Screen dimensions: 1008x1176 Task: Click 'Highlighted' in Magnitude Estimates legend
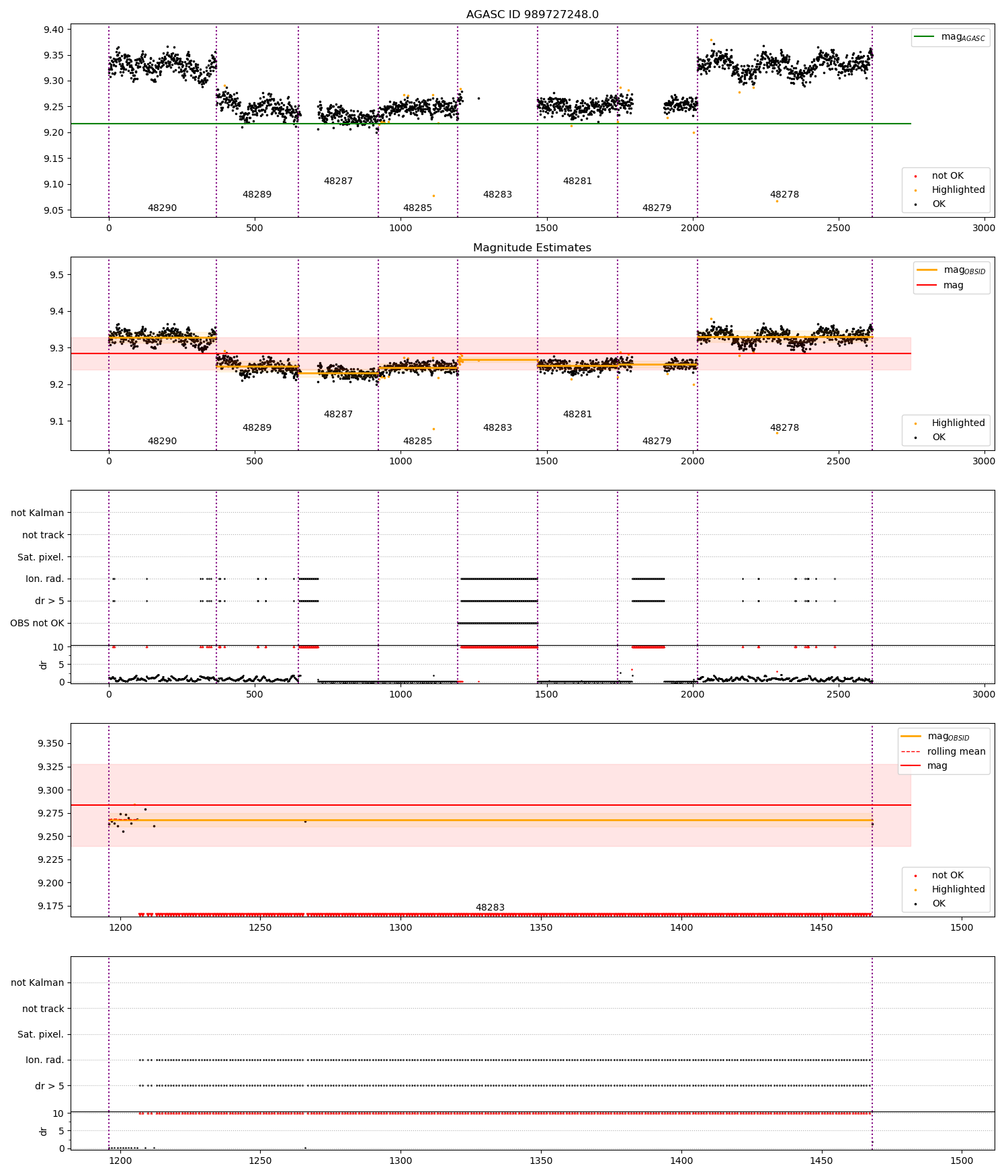click(x=958, y=423)
